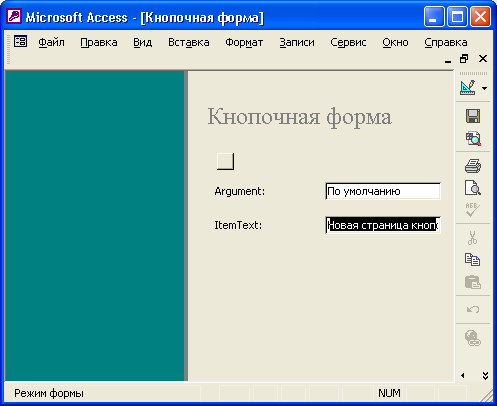Open the Справка menu

[x=446, y=42]
